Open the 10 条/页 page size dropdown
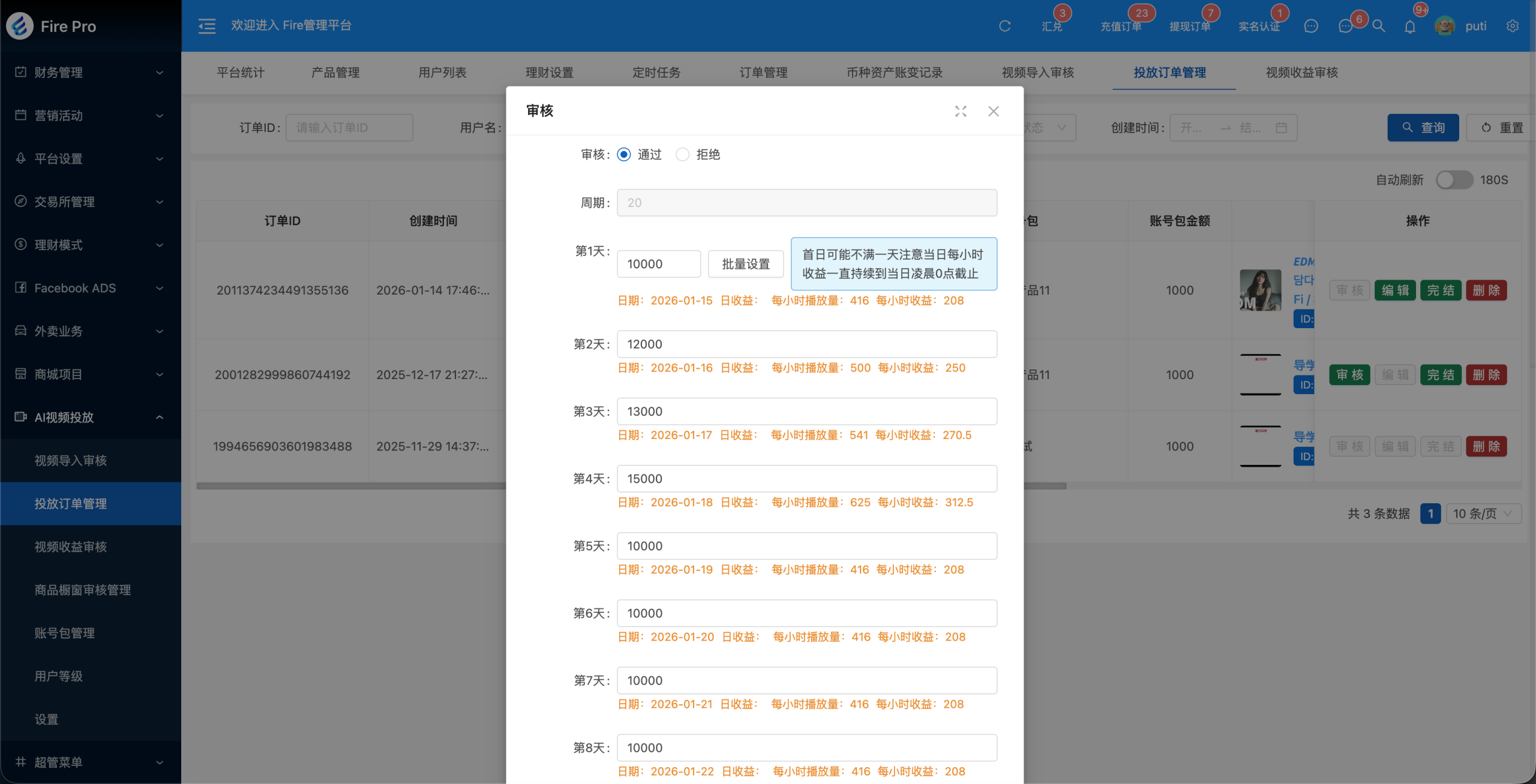Image resolution: width=1536 pixels, height=784 pixels. click(x=1483, y=513)
